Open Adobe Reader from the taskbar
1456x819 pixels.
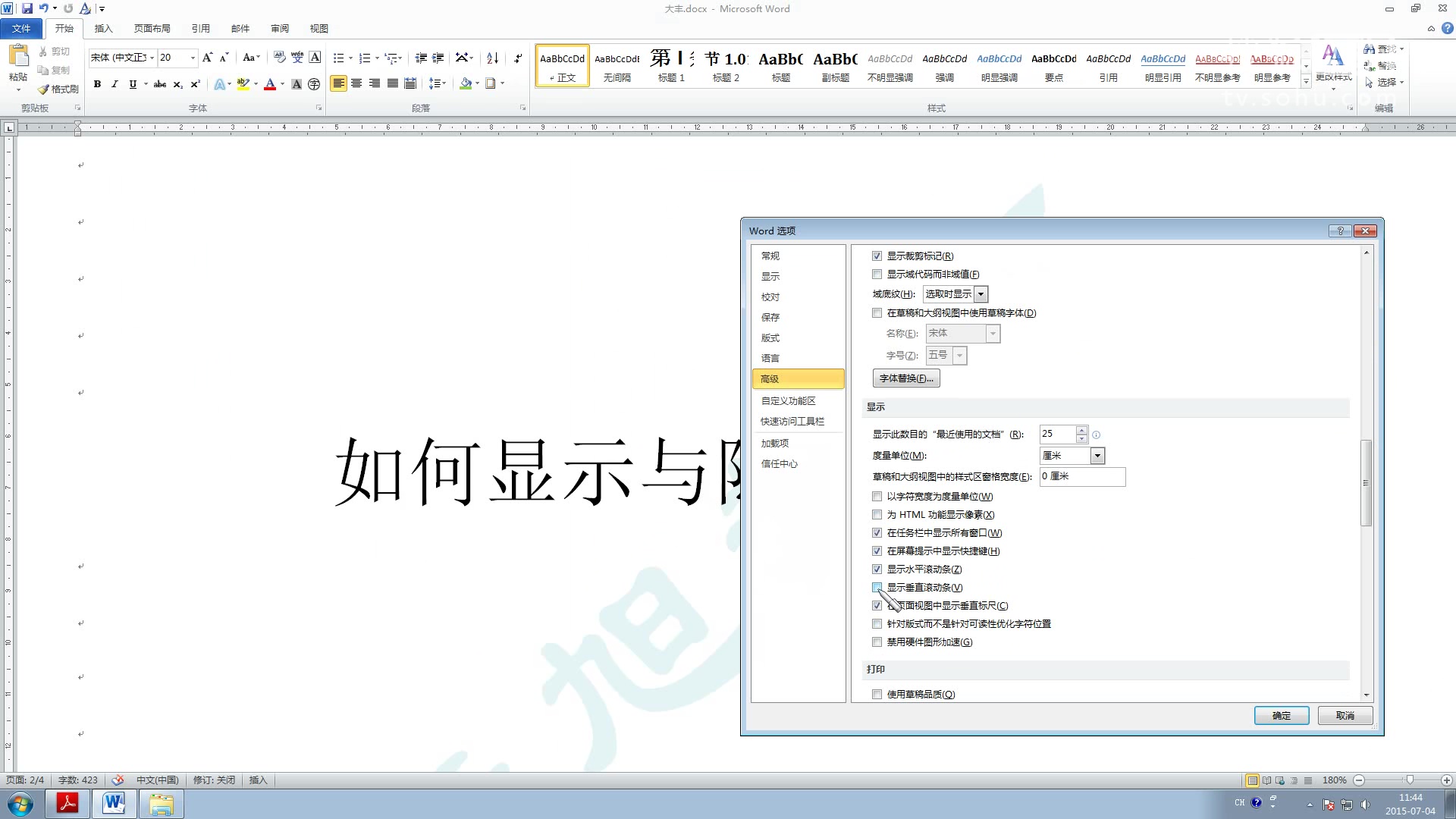[x=67, y=803]
